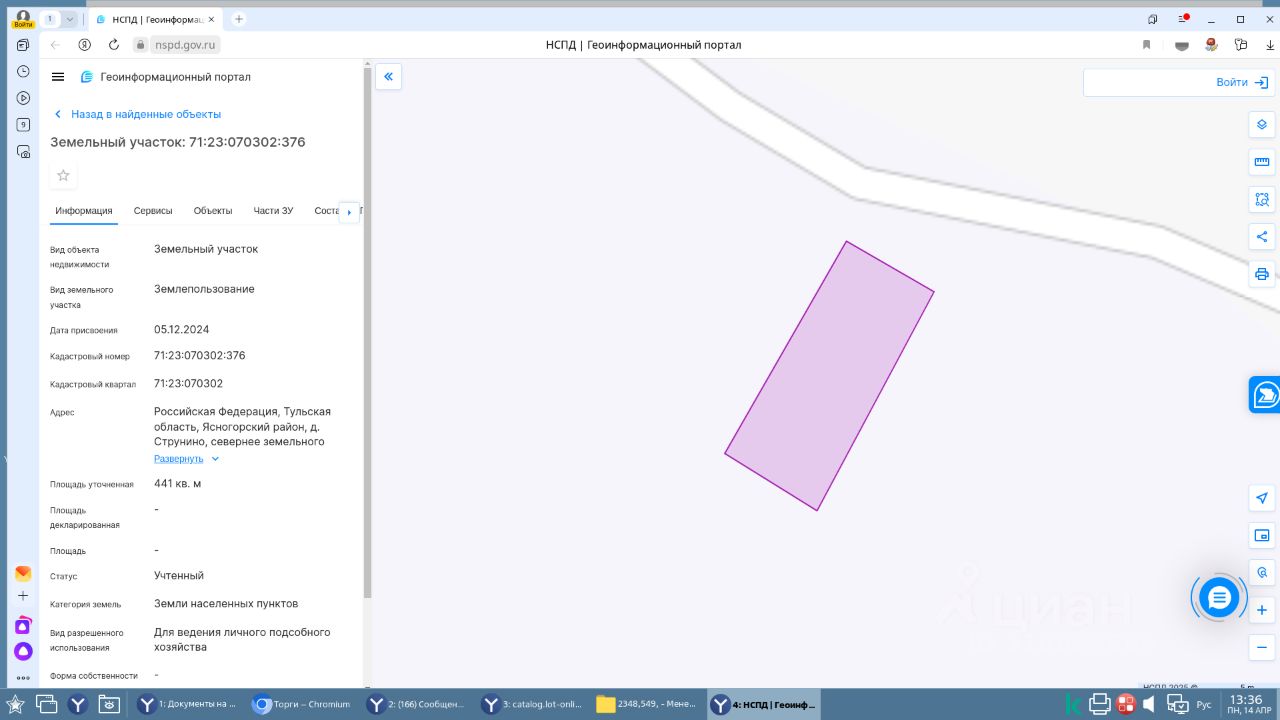The height and width of the screenshot is (720, 1280).
Task: Select the ruler measurement tool
Action: tap(1262, 162)
